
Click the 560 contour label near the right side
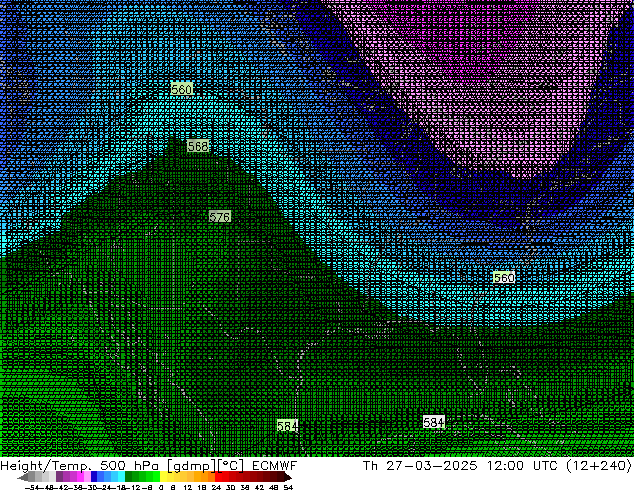pyautogui.click(x=504, y=278)
